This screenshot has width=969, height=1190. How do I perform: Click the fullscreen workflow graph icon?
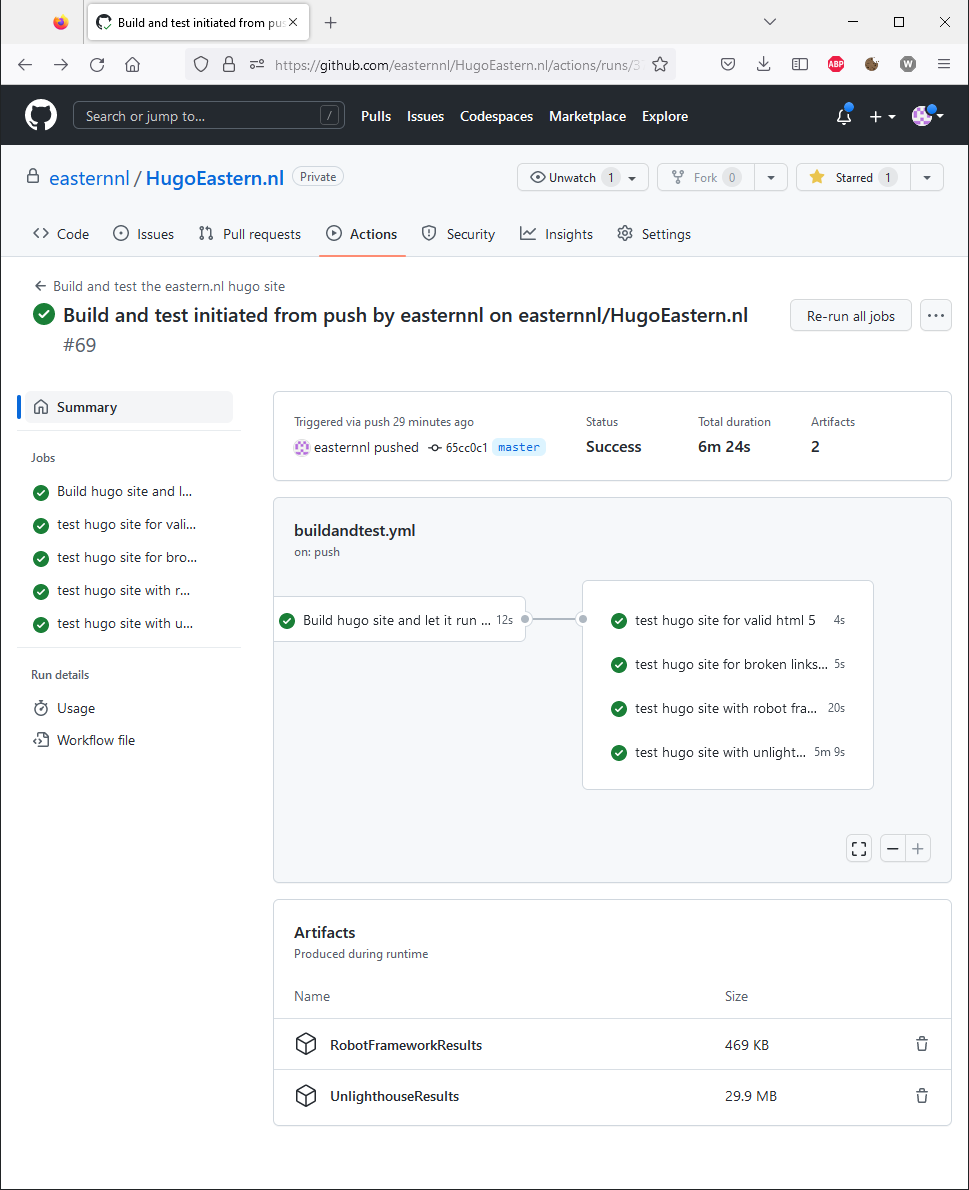pos(858,849)
